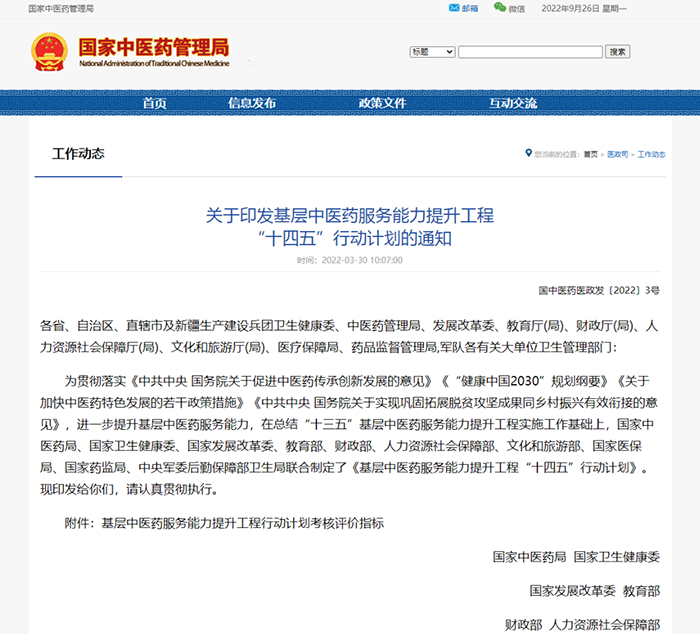Open the 政策文件 navigation menu item
This screenshot has height=634, width=700.
(x=382, y=103)
